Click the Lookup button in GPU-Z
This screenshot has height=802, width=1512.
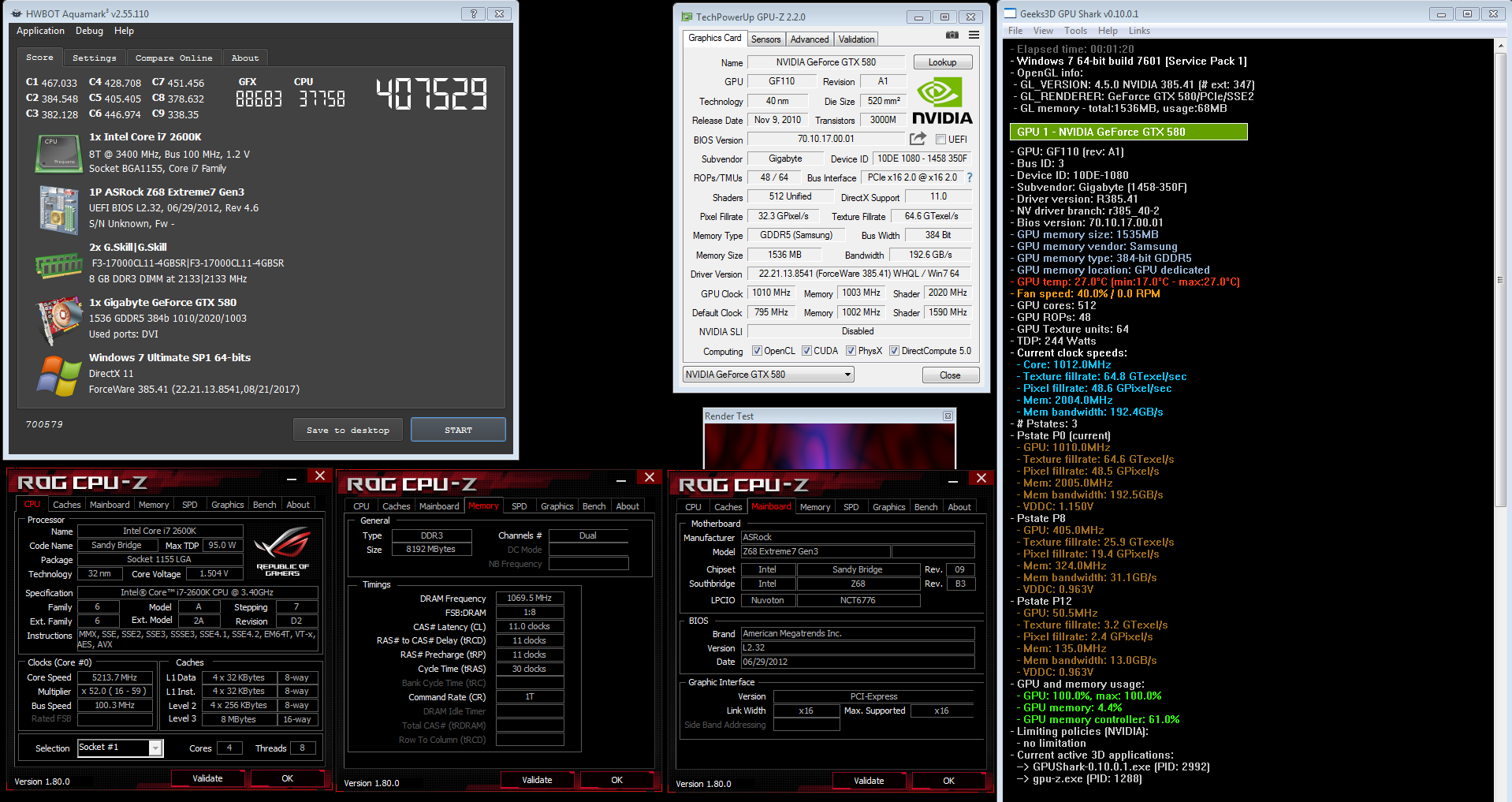pos(942,62)
